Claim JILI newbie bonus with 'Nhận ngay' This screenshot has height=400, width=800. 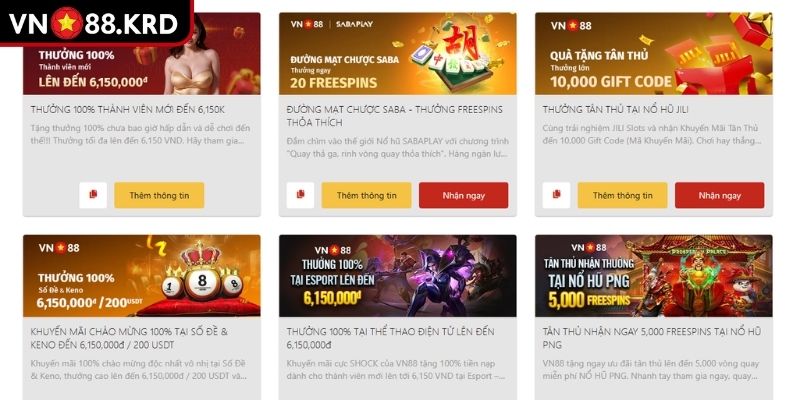[x=719, y=195]
